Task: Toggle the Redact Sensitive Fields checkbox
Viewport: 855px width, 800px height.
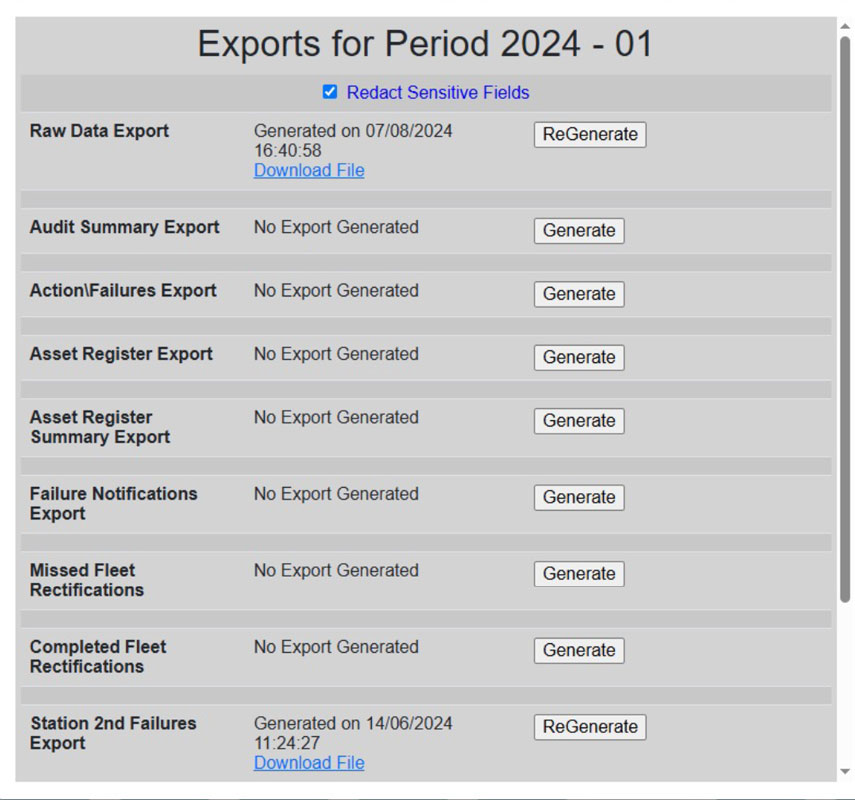Action: (330, 92)
